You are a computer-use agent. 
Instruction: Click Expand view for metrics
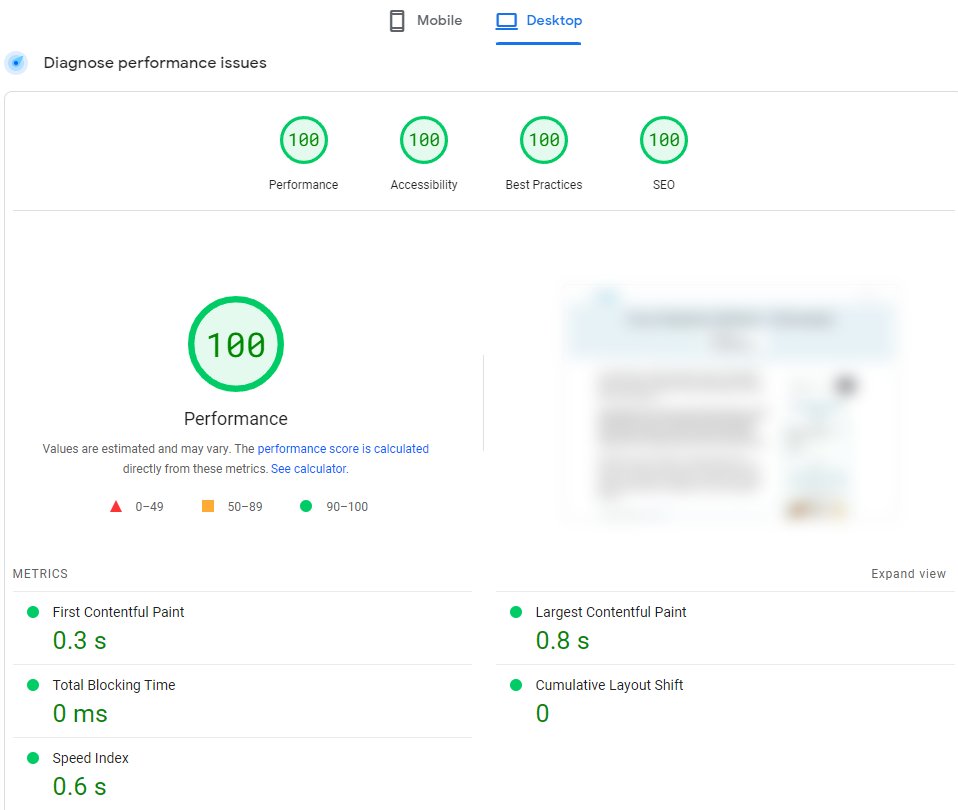[x=908, y=574]
